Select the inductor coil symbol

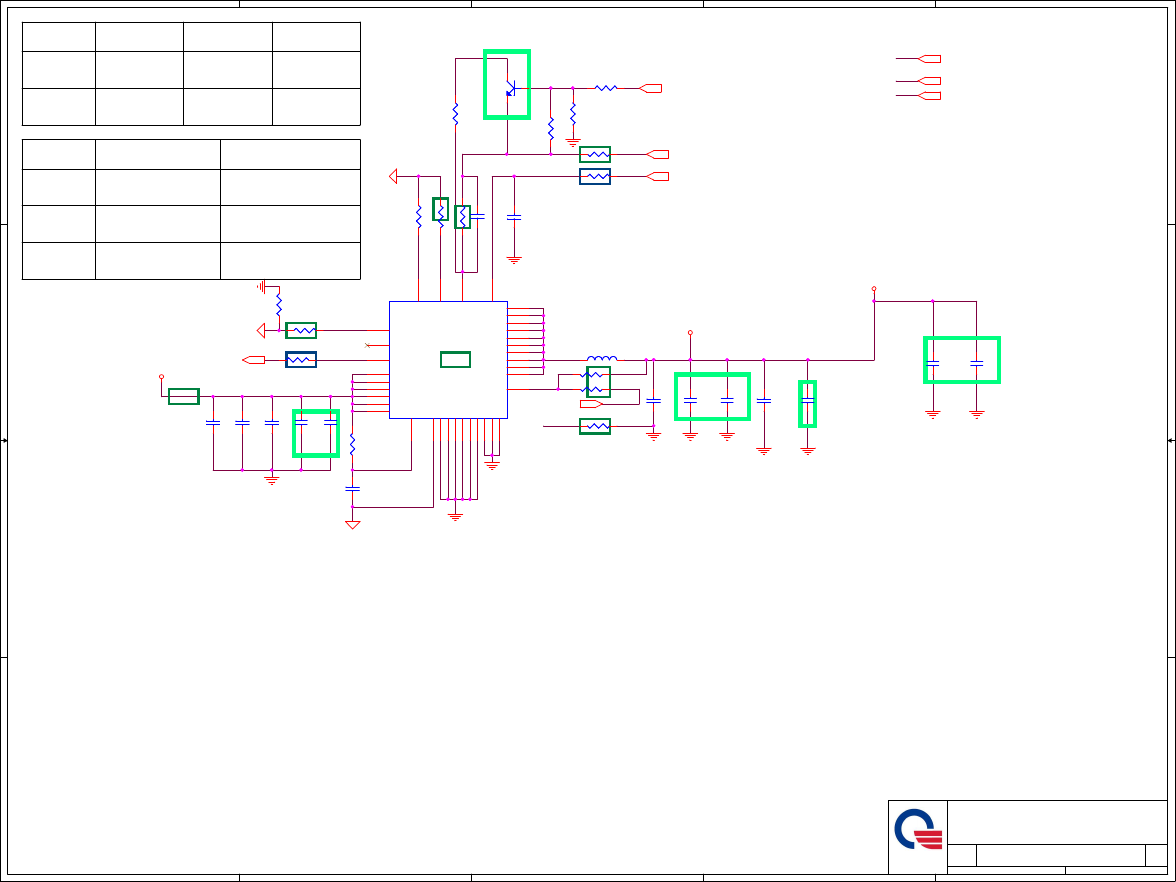pyautogui.click(x=602, y=358)
